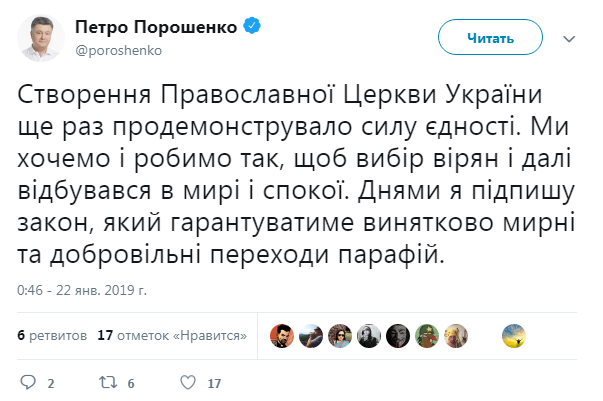Click the third liker avatar in the row
This screenshot has height=401, width=603.
(x=342, y=335)
